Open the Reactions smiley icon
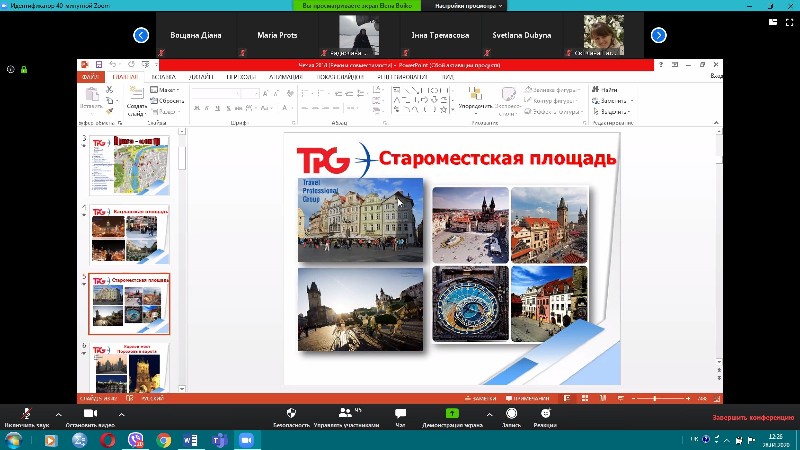 (x=545, y=413)
